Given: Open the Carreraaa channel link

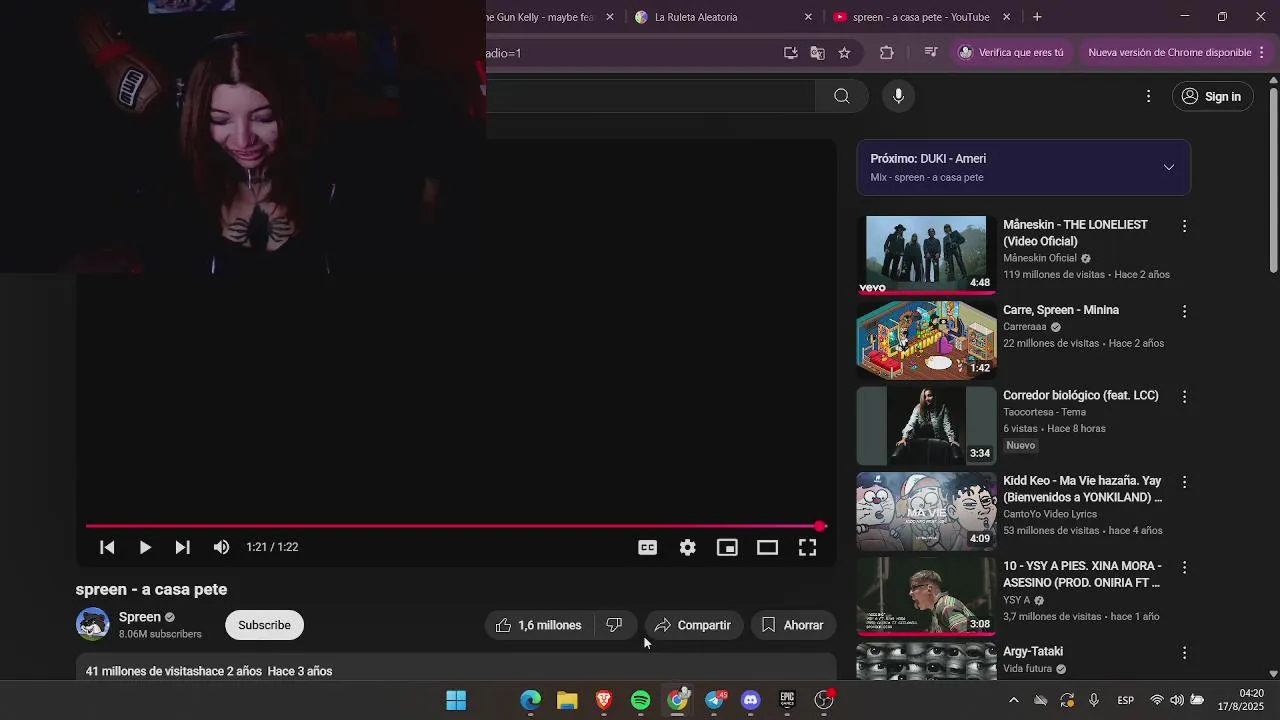Looking at the screenshot, I should [x=1024, y=326].
